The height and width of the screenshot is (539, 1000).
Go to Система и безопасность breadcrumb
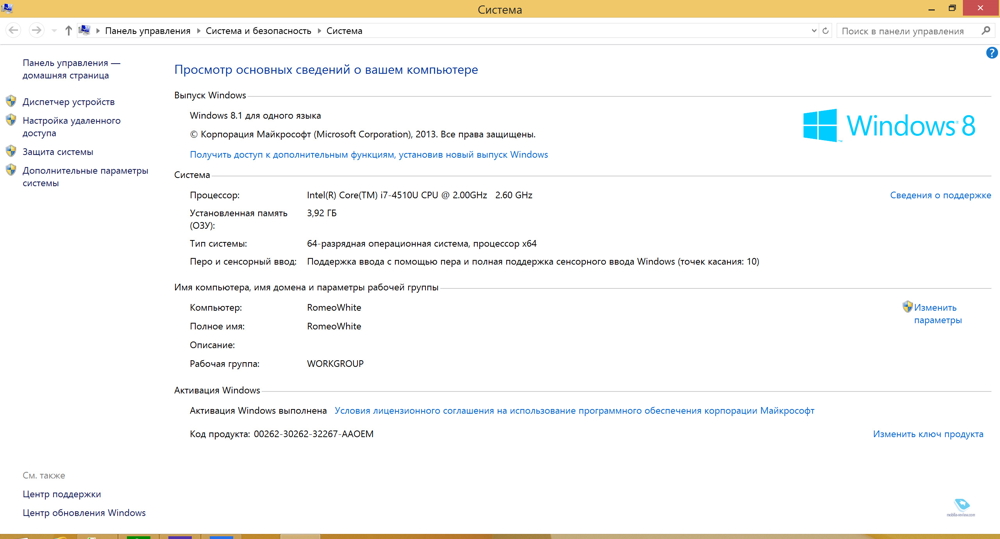[258, 31]
